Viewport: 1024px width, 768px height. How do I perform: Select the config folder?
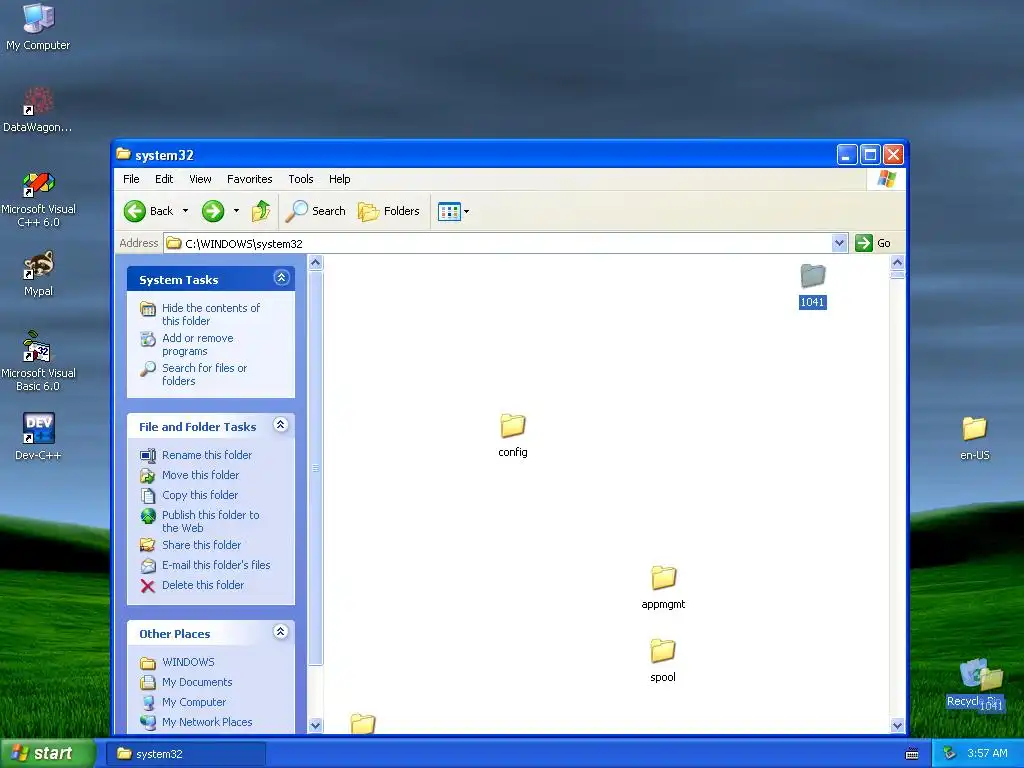(513, 436)
